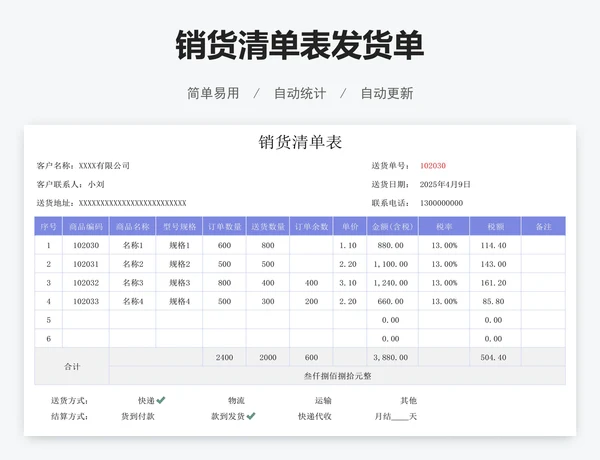Viewport: 600px width, 460px height.
Task: Click the 名称1 product name cell
Action: click(132, 245)
